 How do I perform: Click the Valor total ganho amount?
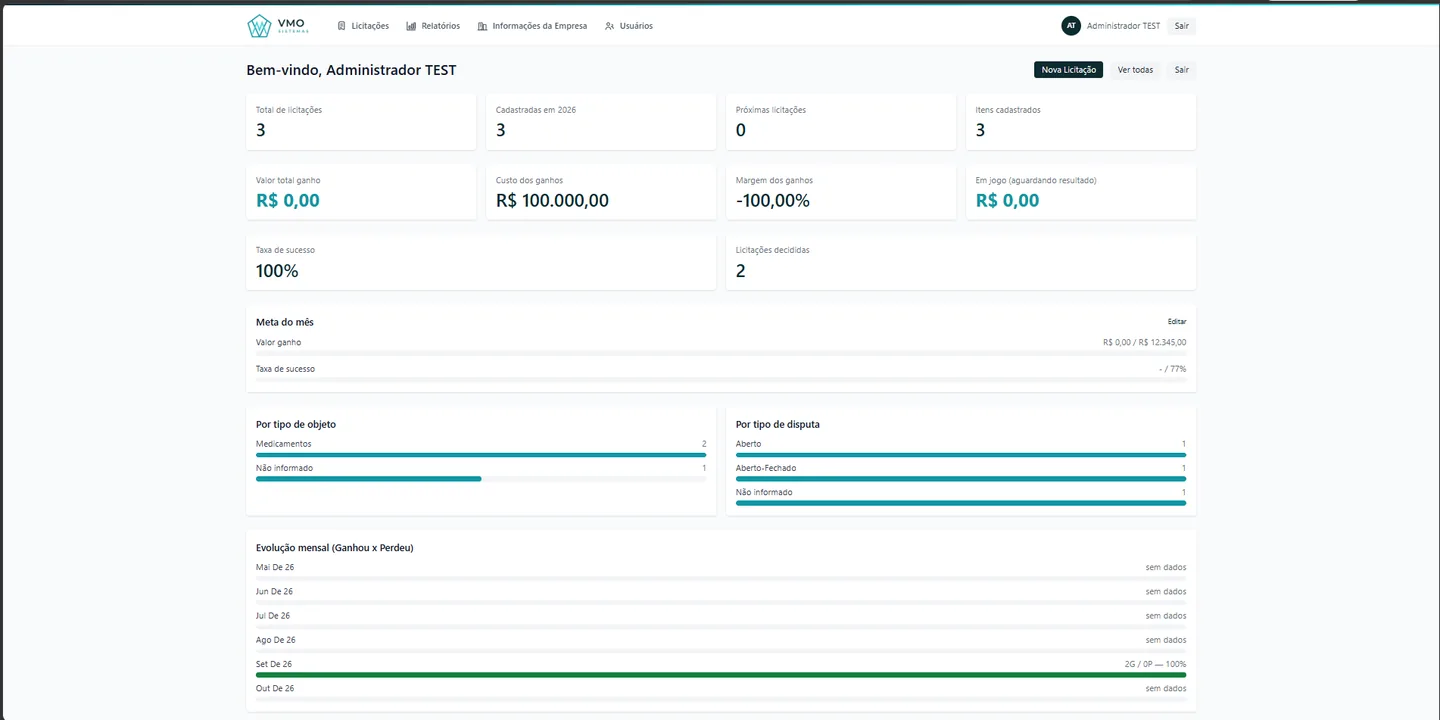pos(288,200)
